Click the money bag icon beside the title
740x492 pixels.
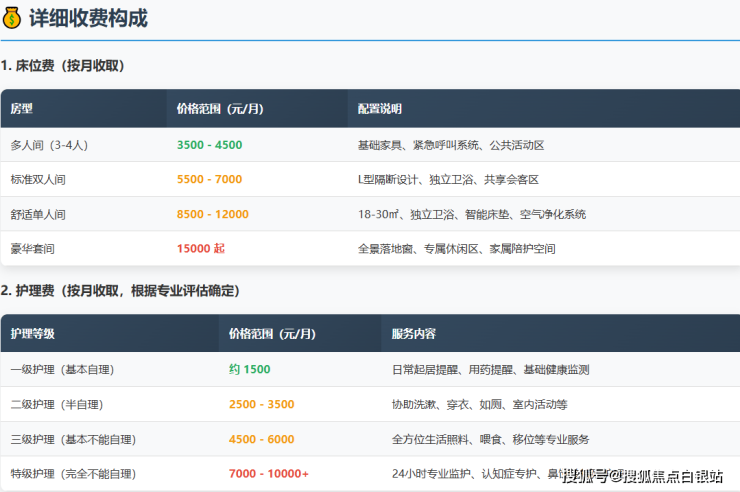coord(13,18)
